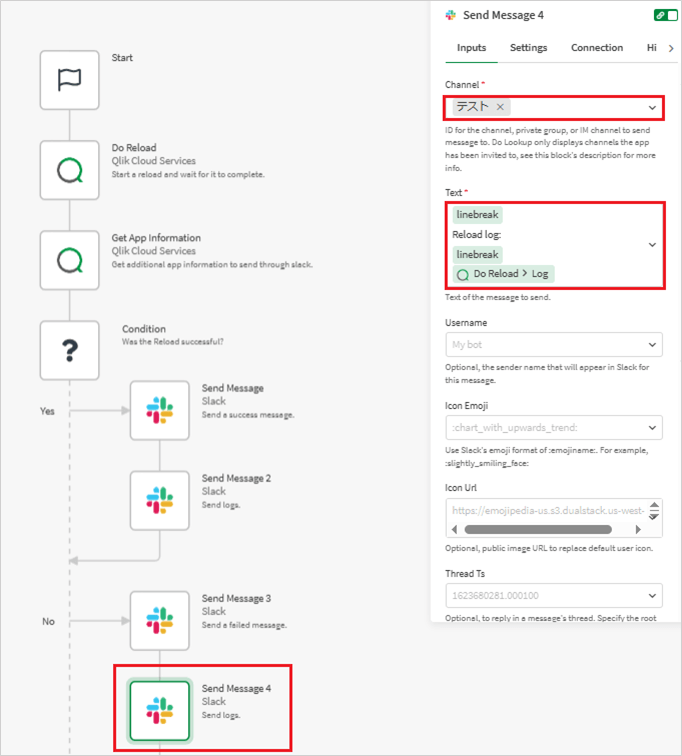Toggle the green block enable switch

664,15
